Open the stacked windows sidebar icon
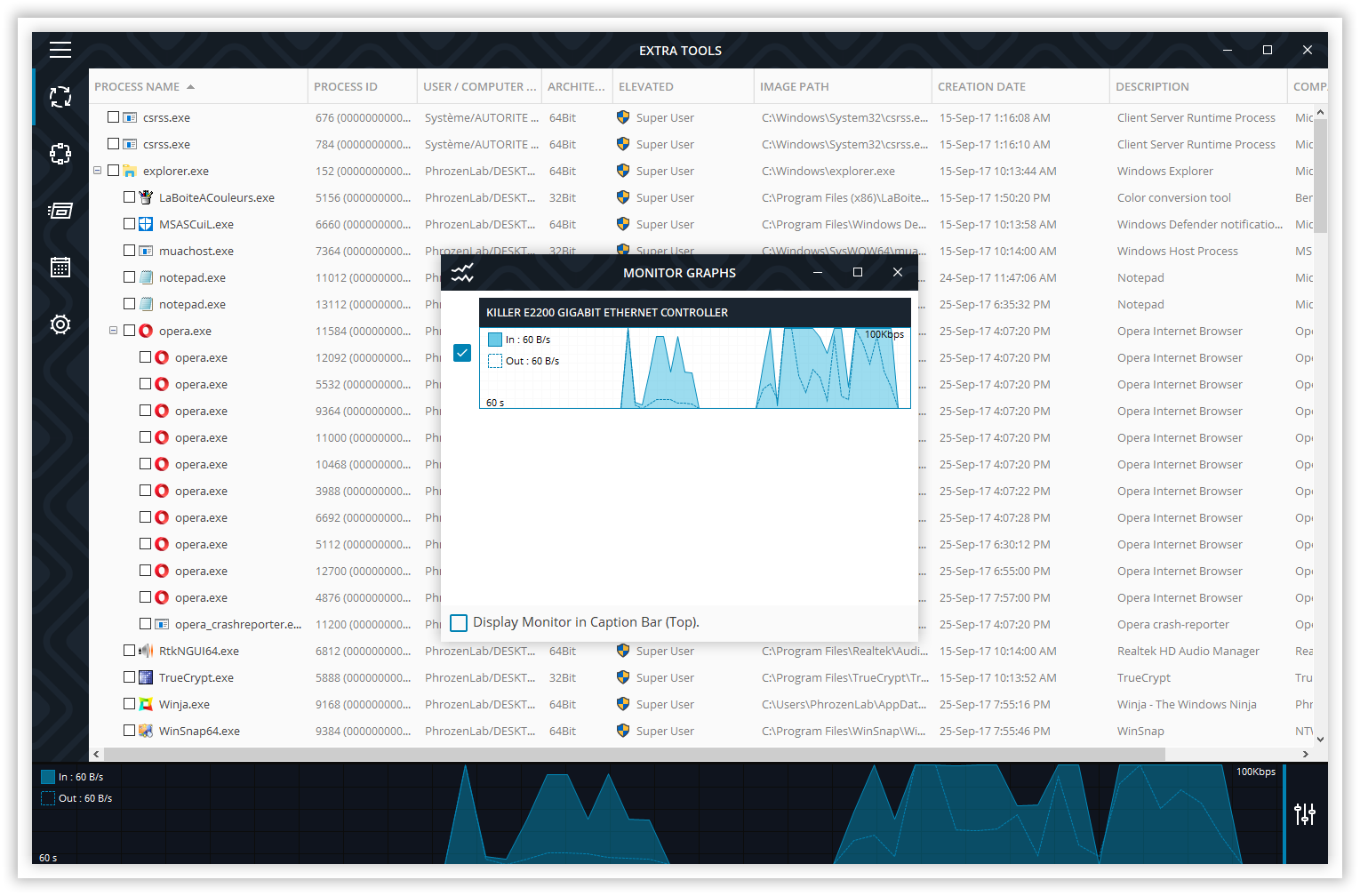Image resolution: width=1360 pixels, height=896 pixels. (60, 211)
